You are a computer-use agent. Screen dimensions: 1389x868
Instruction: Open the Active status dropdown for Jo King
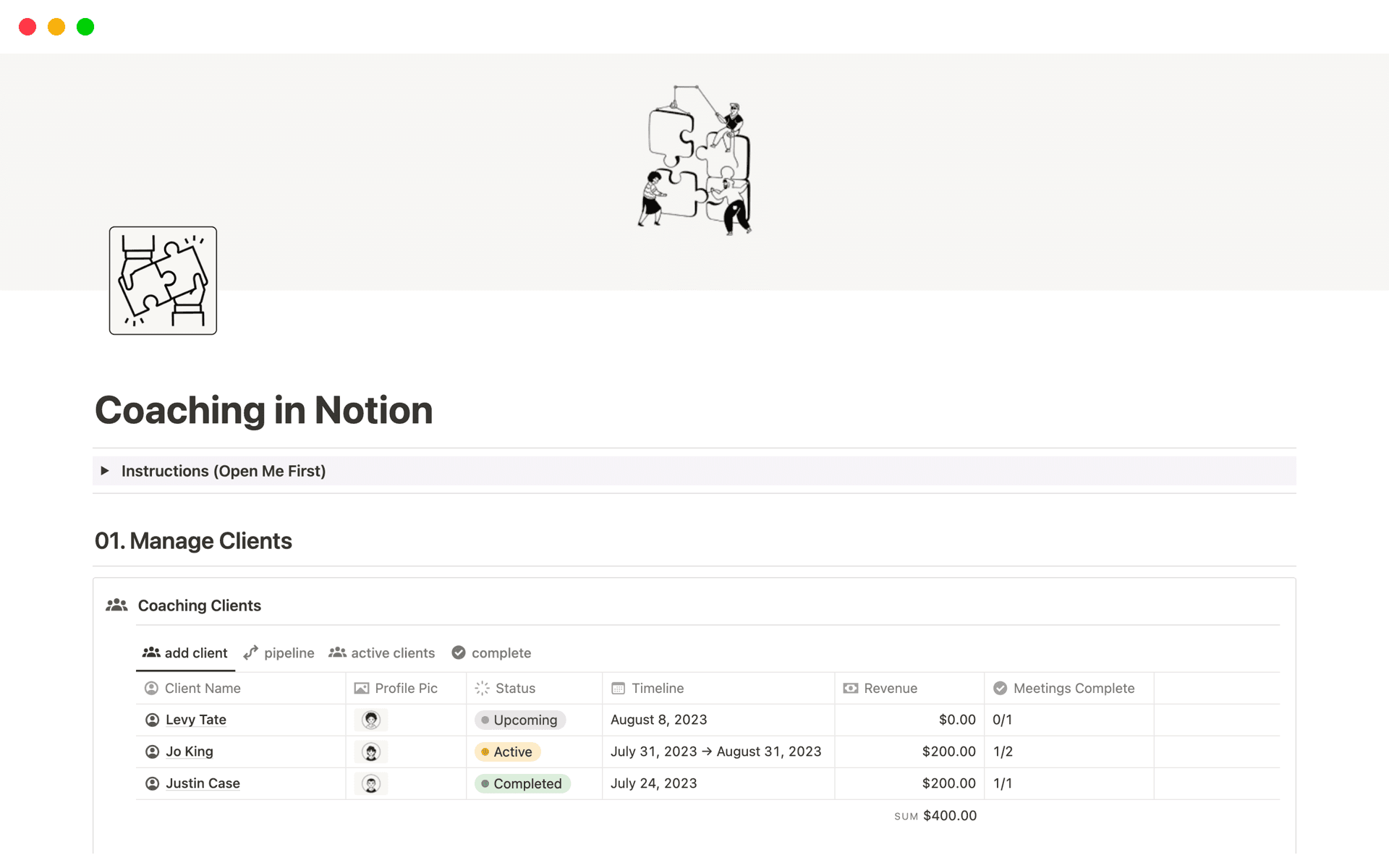click(x=507, y=752)
